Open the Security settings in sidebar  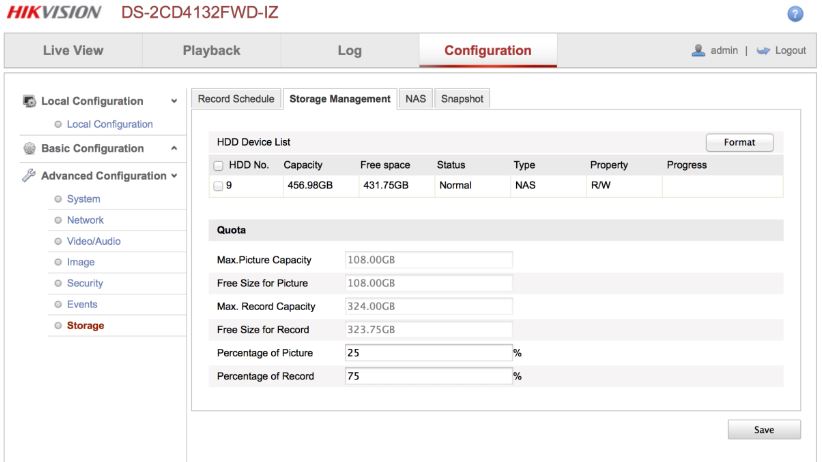point(85,283)
